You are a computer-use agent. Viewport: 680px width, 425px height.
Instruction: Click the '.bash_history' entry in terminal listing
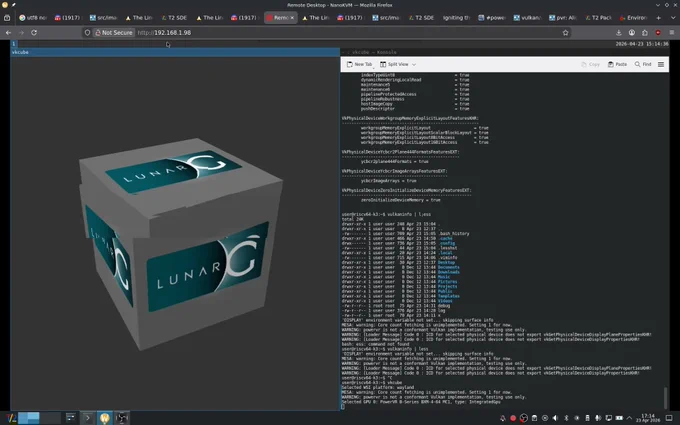pyautogui.click(x=454, y=233)
